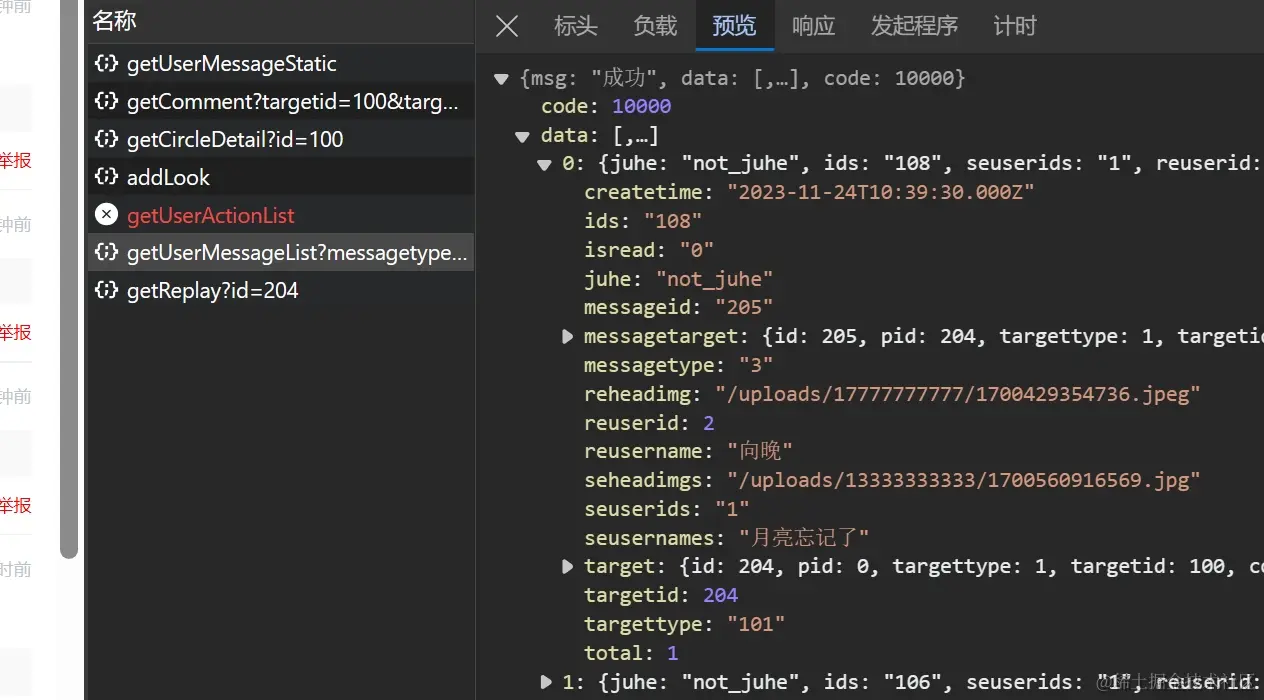1264x700 pixels.
Task: Click the getUserMessageStatic JSON type icon
Action: (x=106, y=64)
